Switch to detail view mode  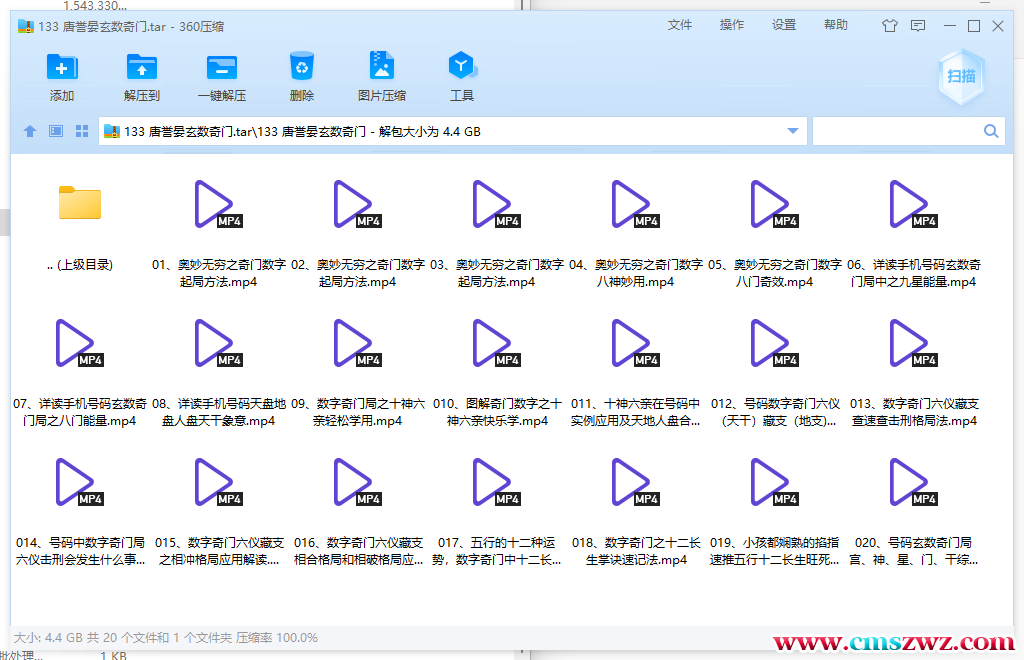point(55,130)
